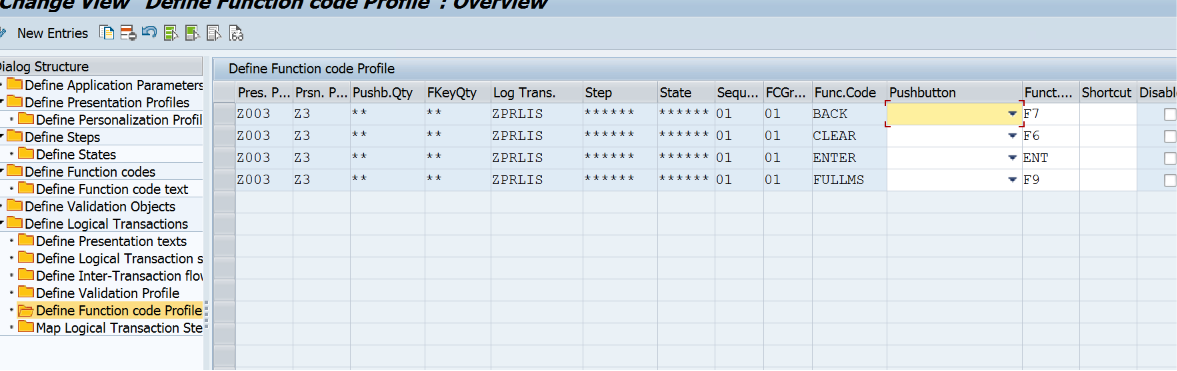
Task: Click F7 function key field in BACK row
Action: point(1050,115)
